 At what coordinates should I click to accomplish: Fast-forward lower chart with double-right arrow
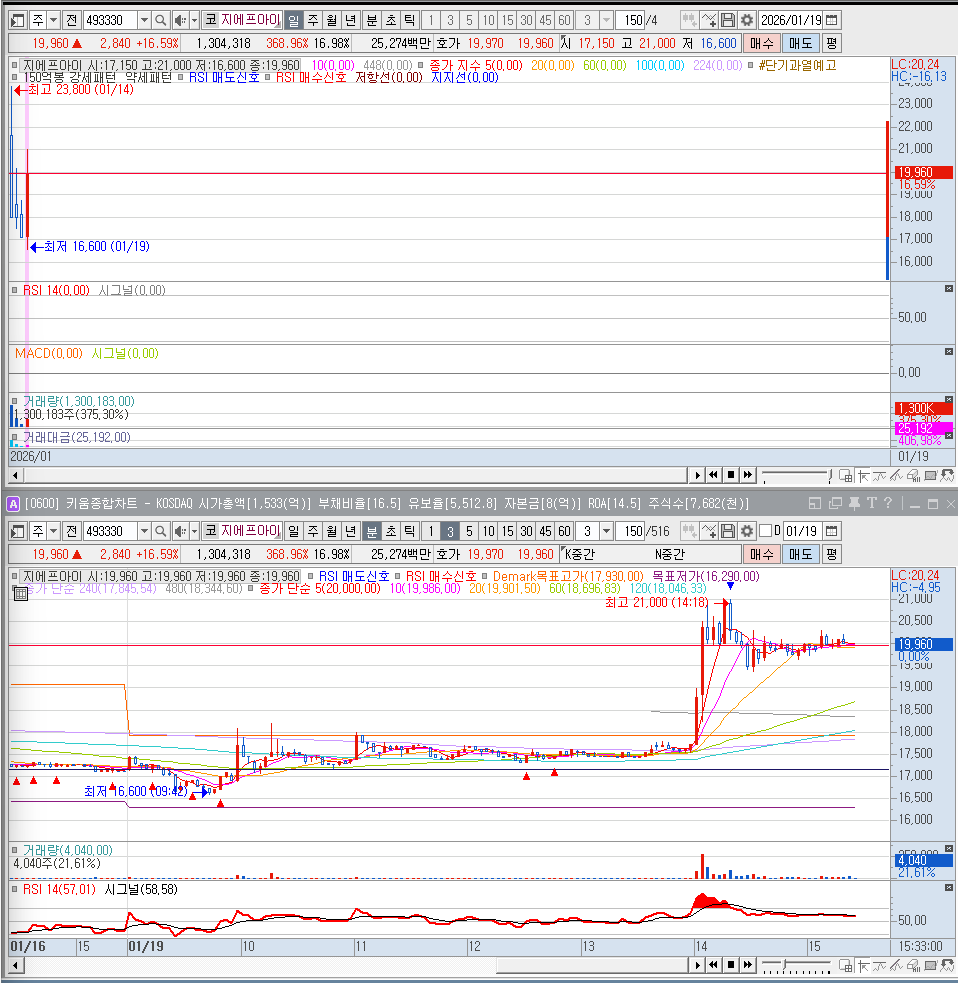[747, 964]
